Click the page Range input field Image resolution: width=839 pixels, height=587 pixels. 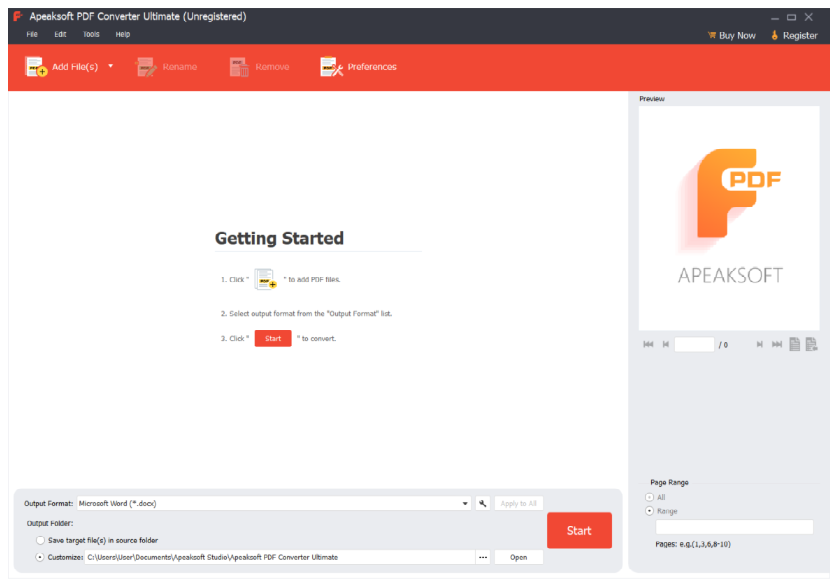coord(734,527)
